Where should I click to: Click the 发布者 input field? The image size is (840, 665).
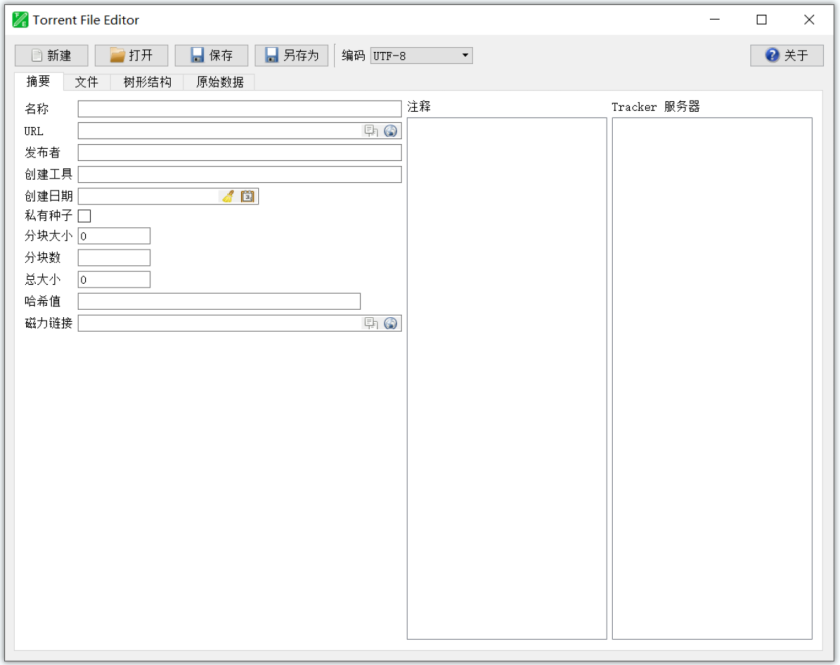tap(239, 153)
